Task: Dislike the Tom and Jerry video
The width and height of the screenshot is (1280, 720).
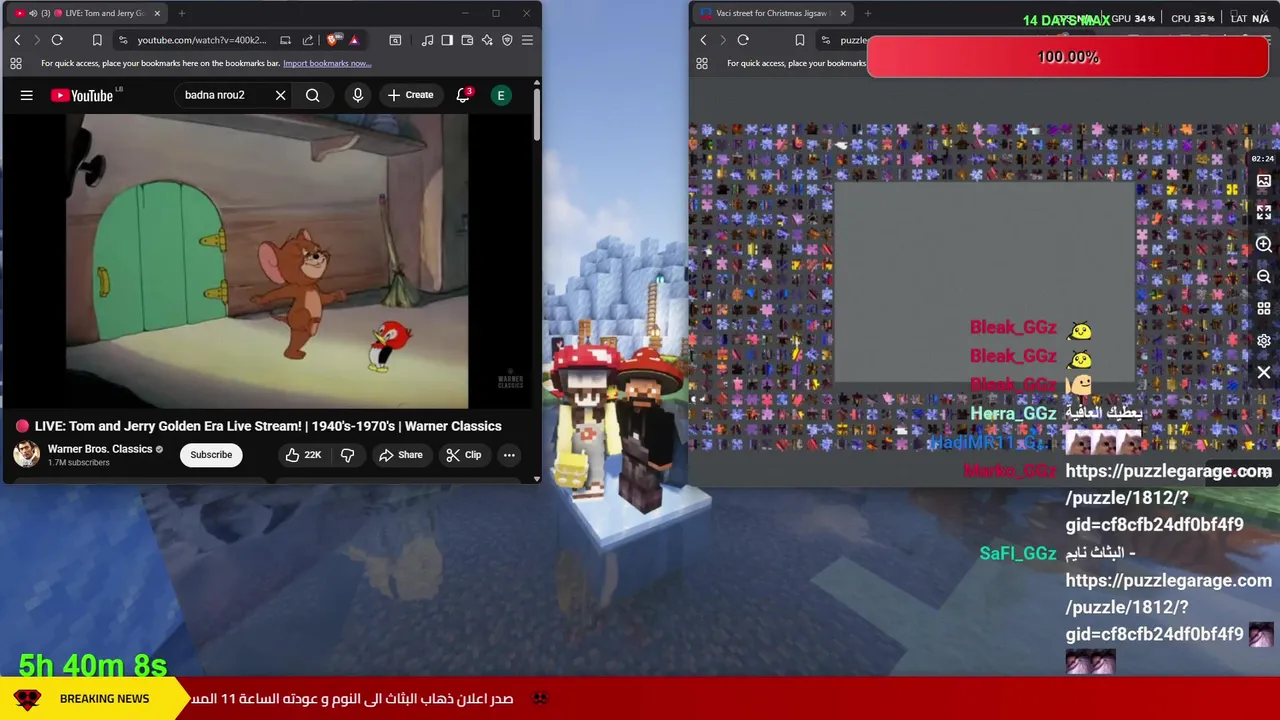Action: pos(348,455)
